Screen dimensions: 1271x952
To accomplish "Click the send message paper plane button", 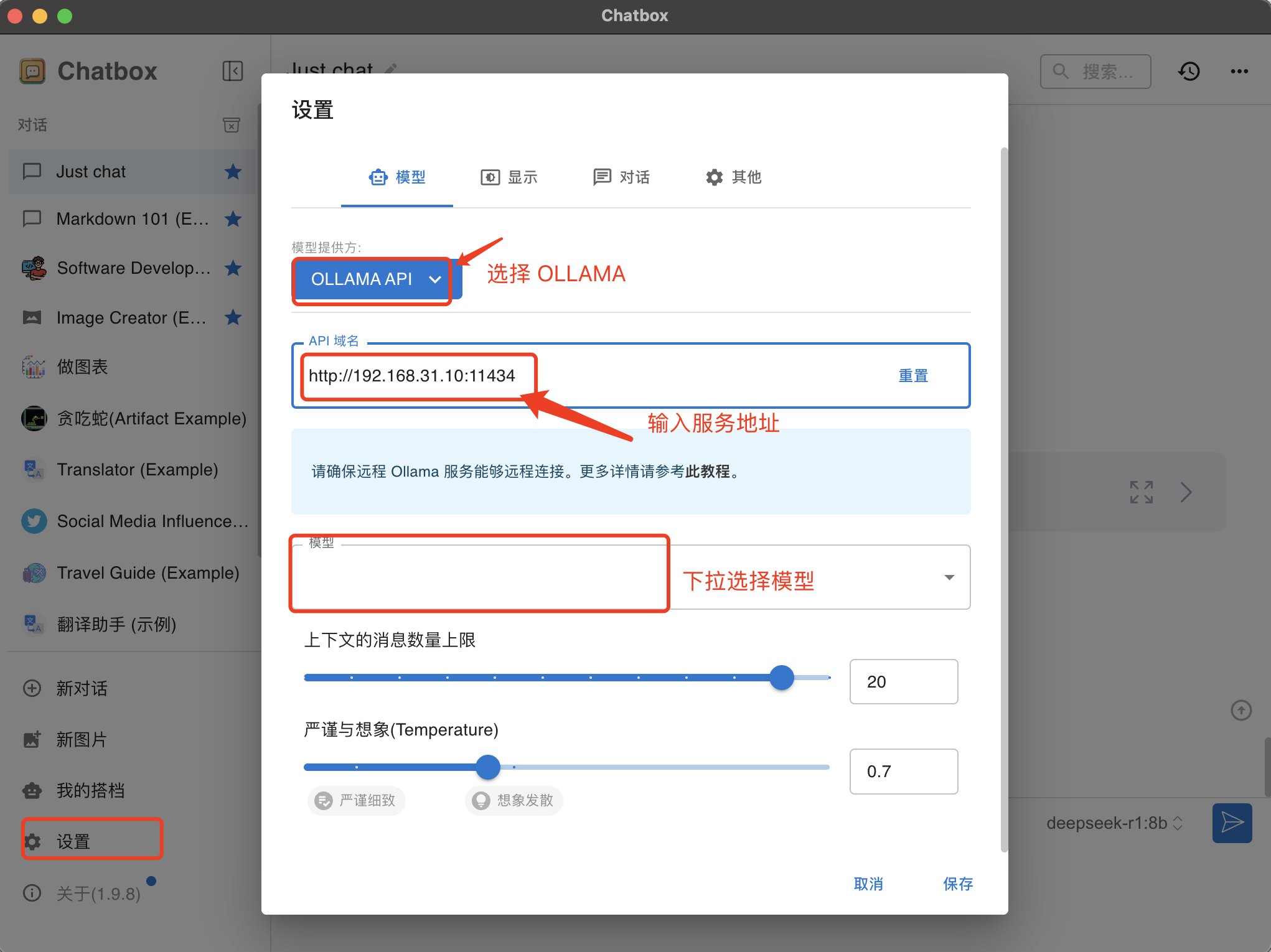I will coord(1232,823).
